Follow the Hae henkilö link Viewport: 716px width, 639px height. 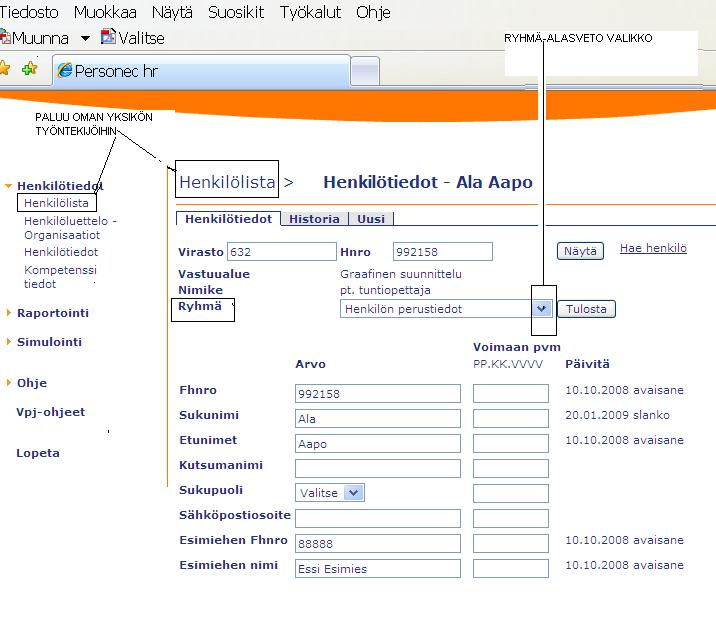[653, 248]
